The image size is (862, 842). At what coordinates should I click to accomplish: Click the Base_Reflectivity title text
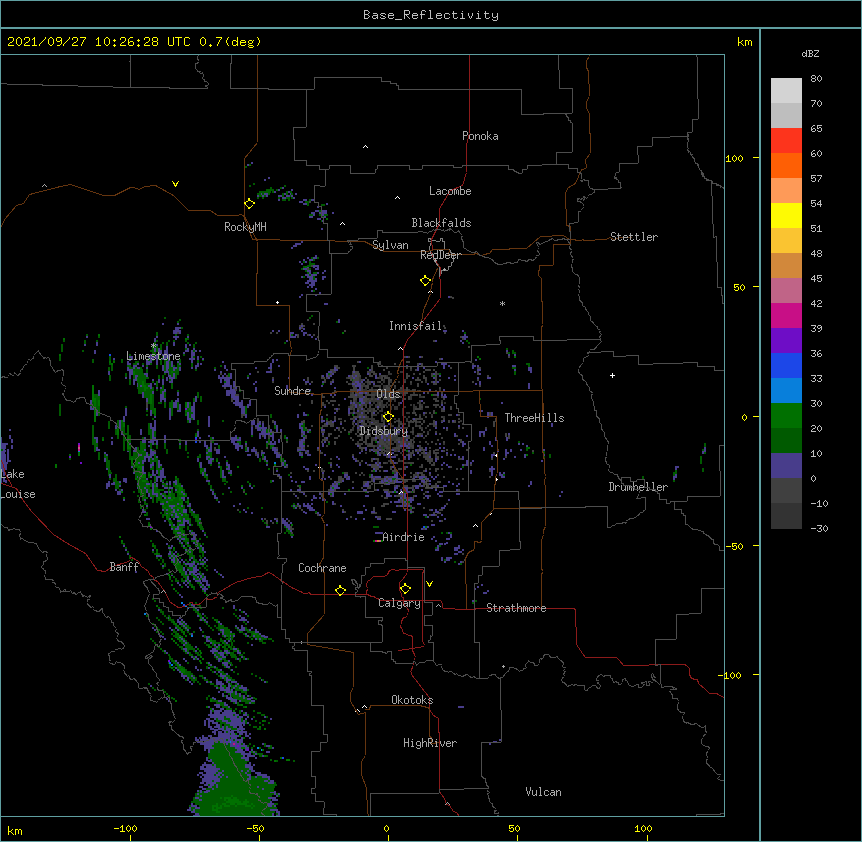click(431, 15)
